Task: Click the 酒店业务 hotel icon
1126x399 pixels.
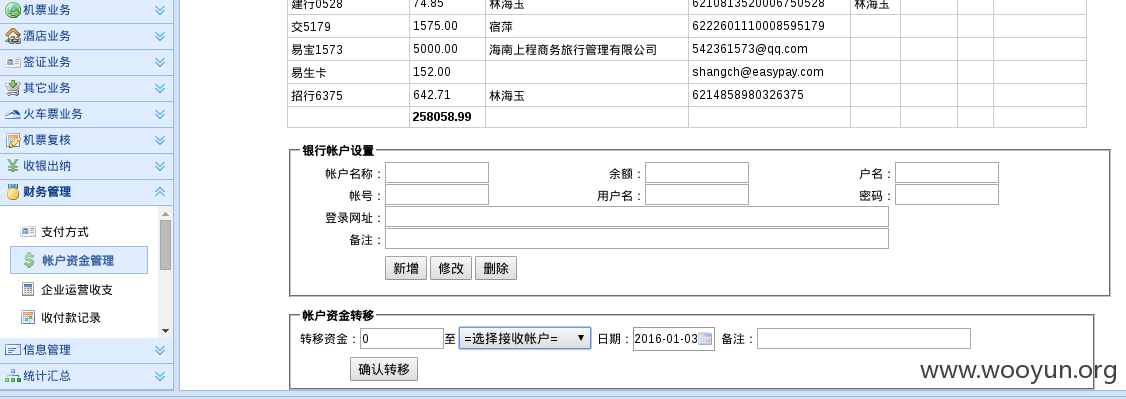Action: [13, 36]
